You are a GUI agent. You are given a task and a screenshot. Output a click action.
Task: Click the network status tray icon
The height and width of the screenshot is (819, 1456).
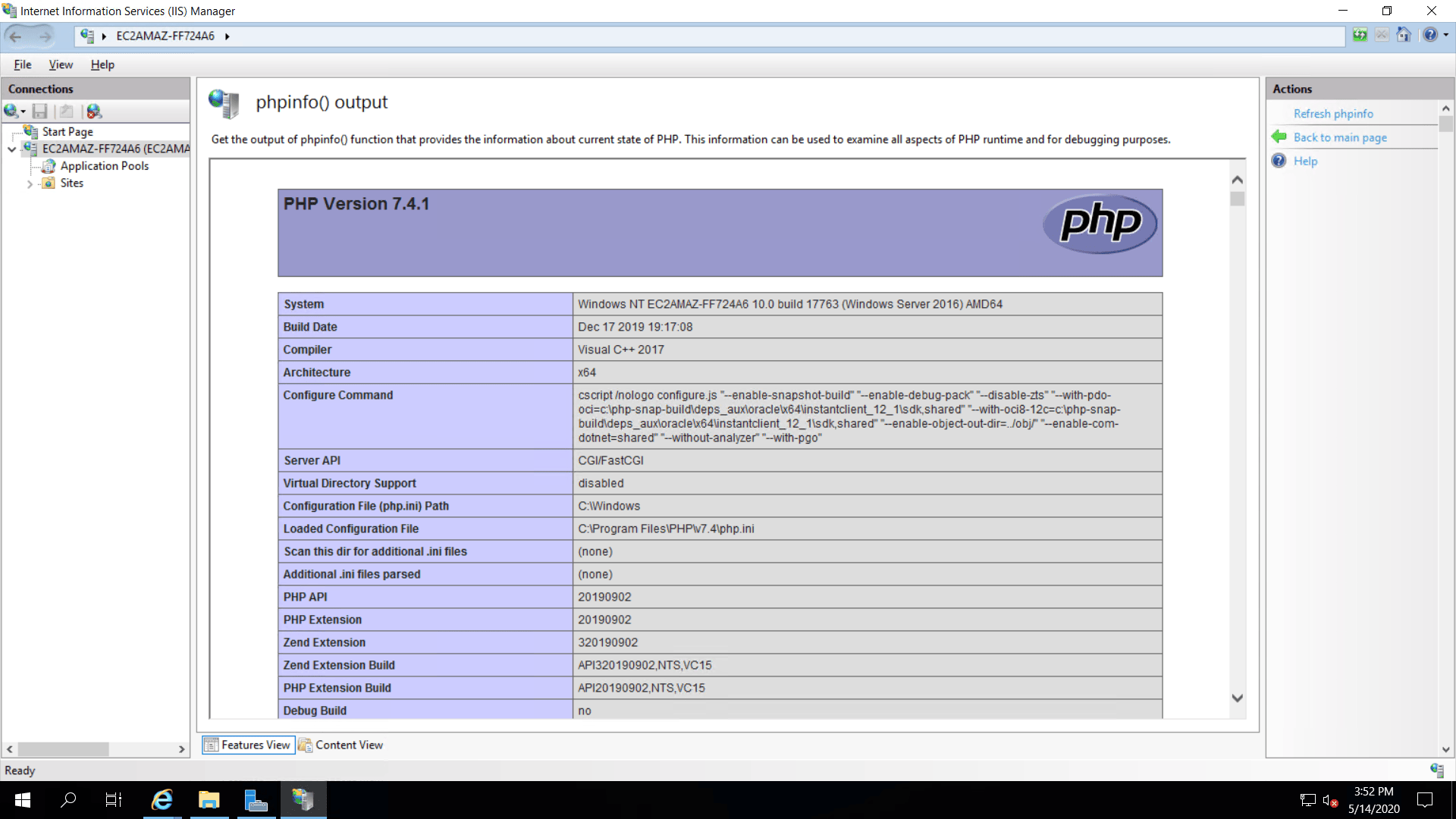point(1308,800)
